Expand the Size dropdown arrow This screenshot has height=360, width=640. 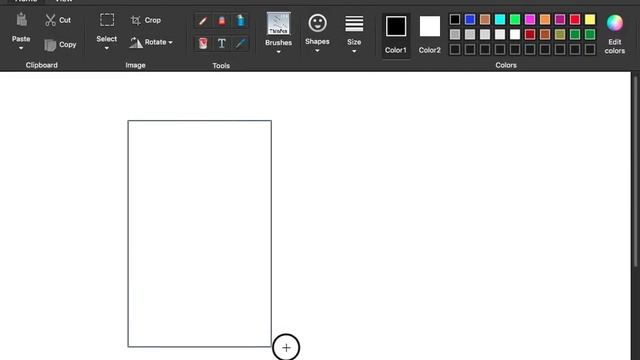[x=354, y=51]
